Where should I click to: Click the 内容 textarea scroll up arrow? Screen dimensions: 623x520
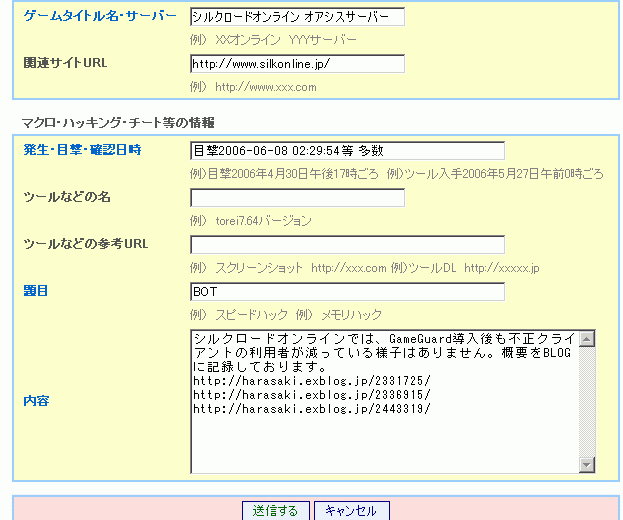point(587,339)
